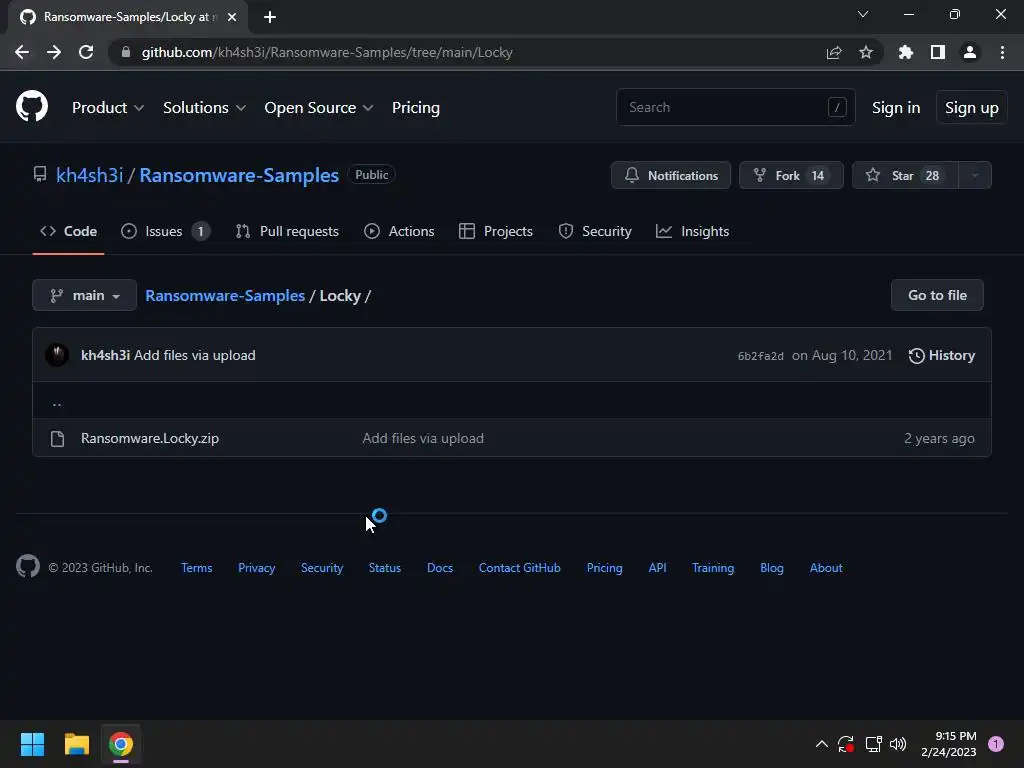
Task: Open the Chrome profile icon
Action: pos(969,52)
